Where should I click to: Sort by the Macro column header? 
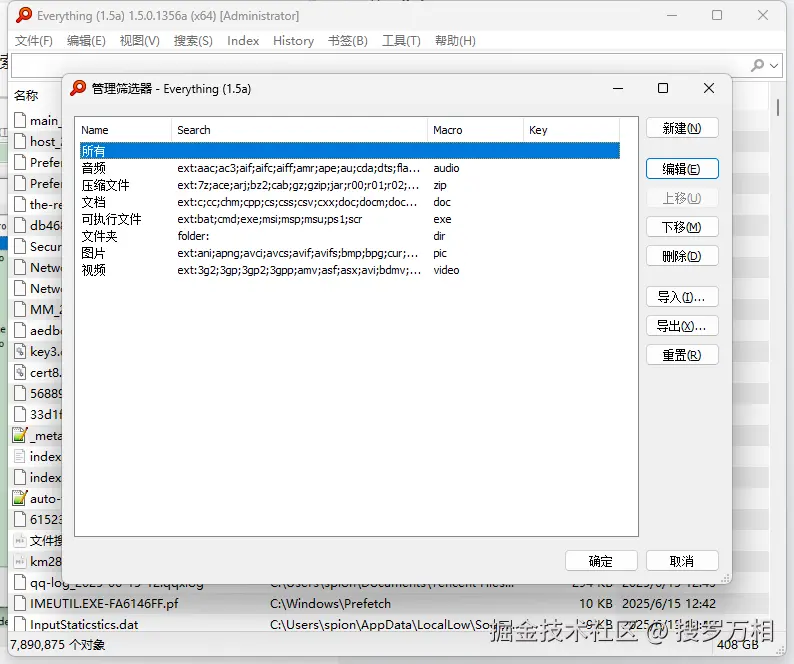(475, 130)
